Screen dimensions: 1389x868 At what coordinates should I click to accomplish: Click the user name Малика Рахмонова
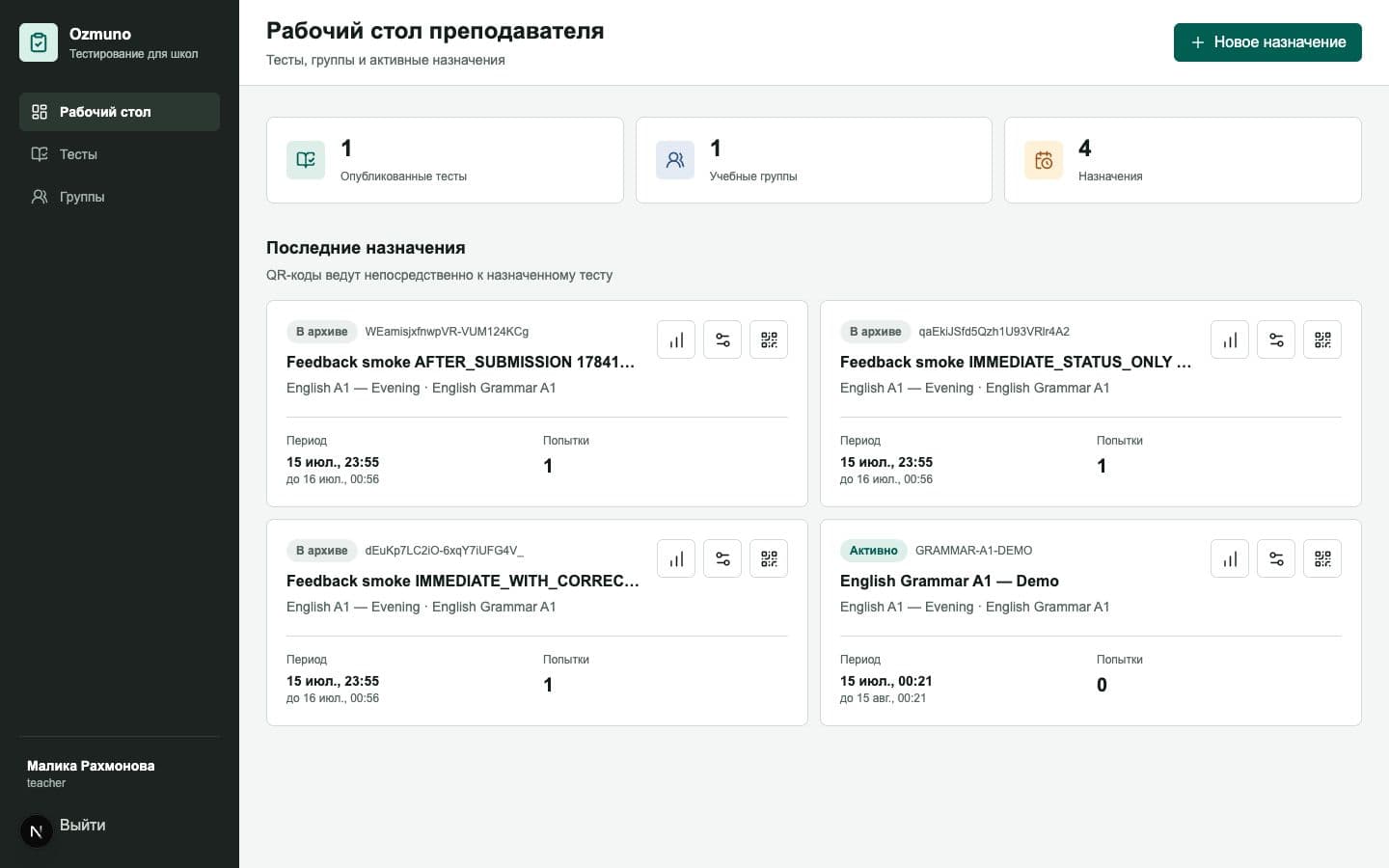click(x=91, y=766)
